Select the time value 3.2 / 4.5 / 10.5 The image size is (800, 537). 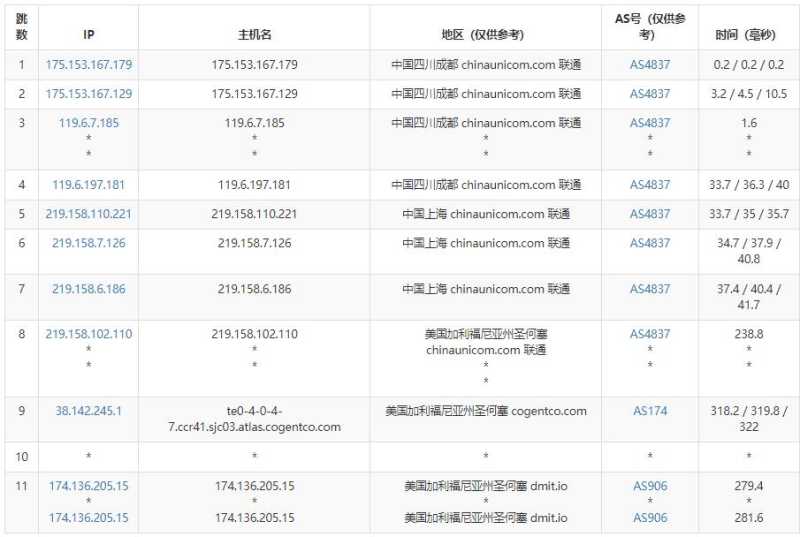[748, 94]
